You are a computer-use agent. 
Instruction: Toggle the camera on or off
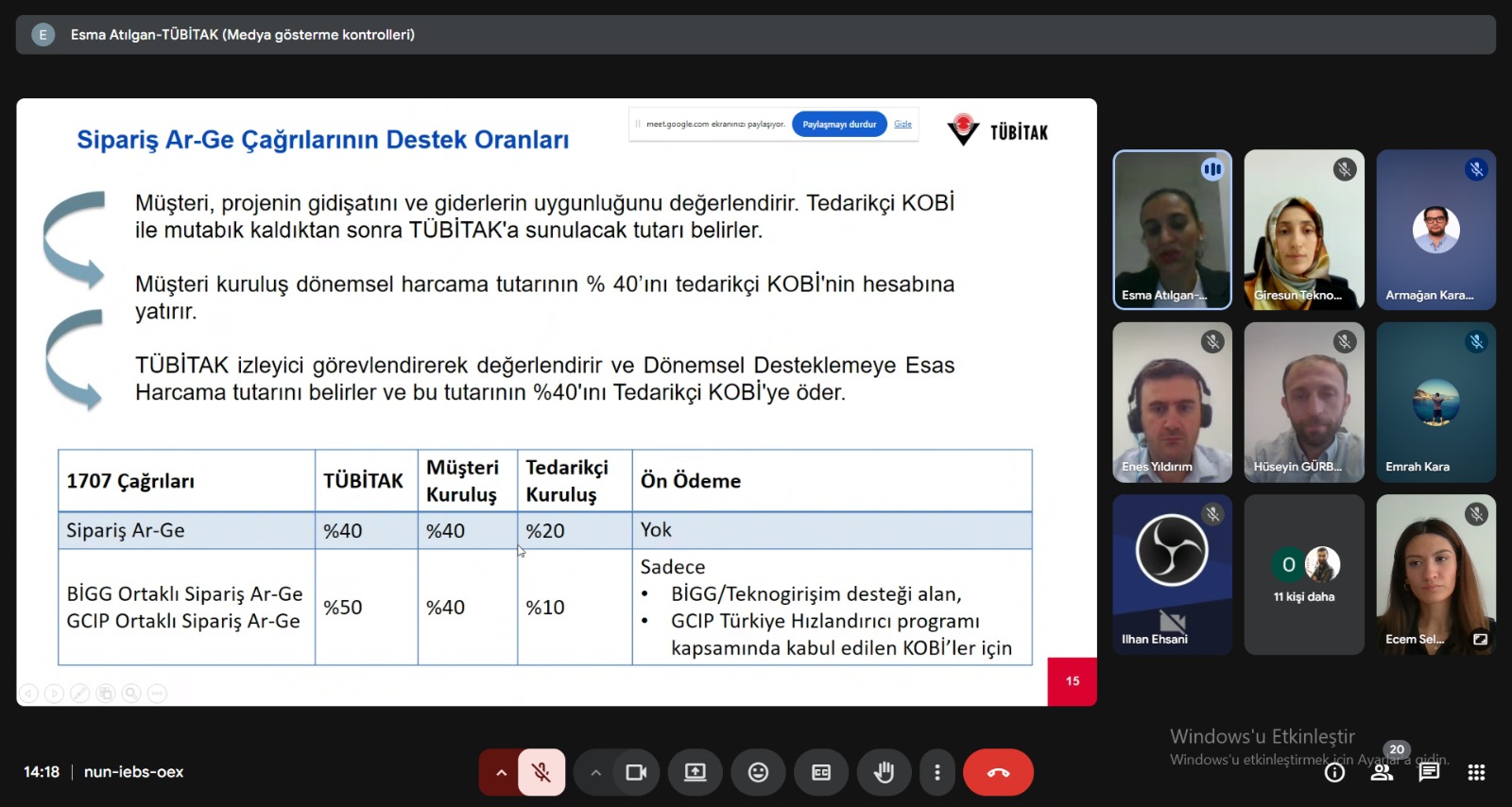636,773
